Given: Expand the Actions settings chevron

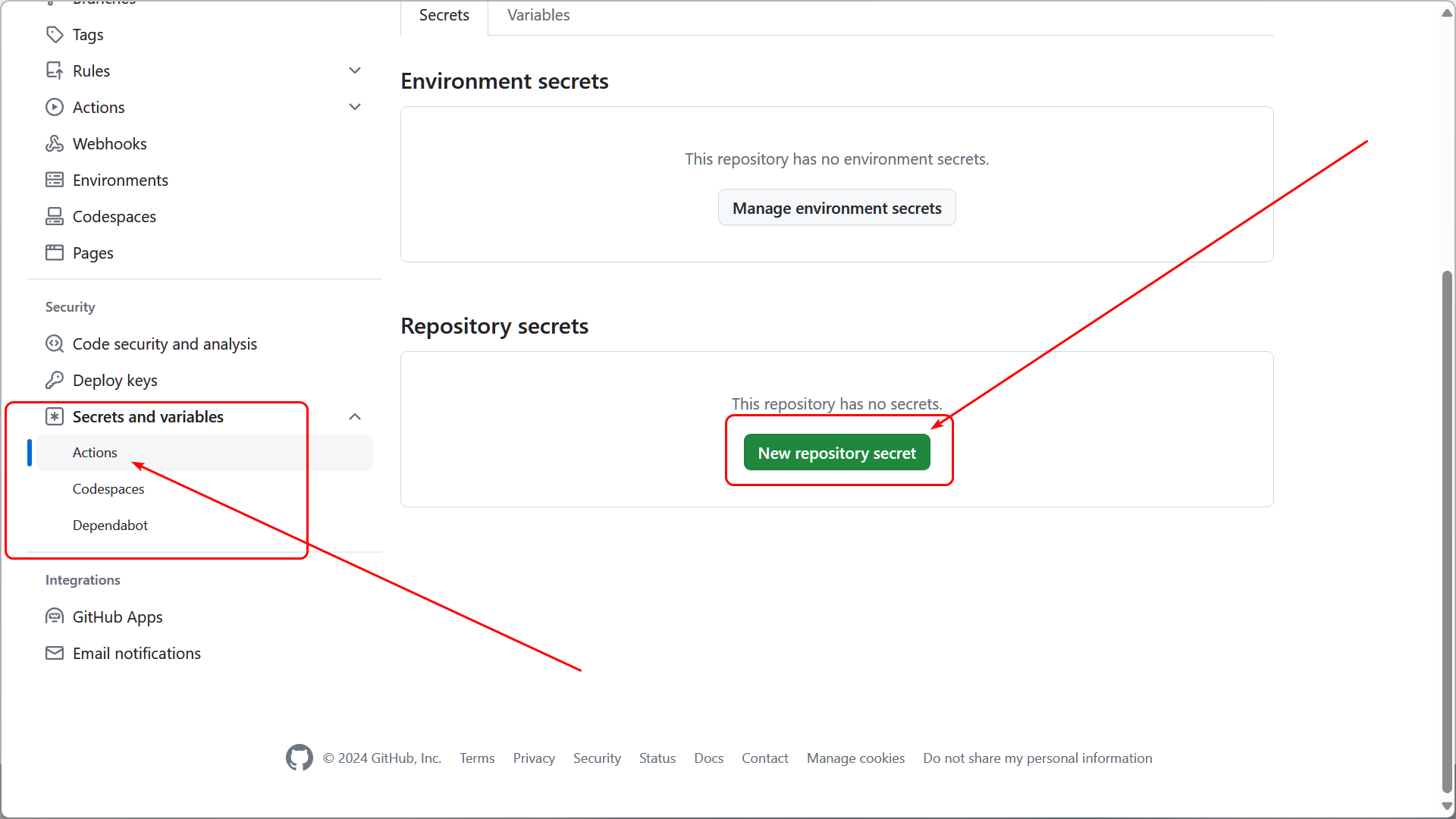Looking at the screenshot, I should click(x=355, y=108).
